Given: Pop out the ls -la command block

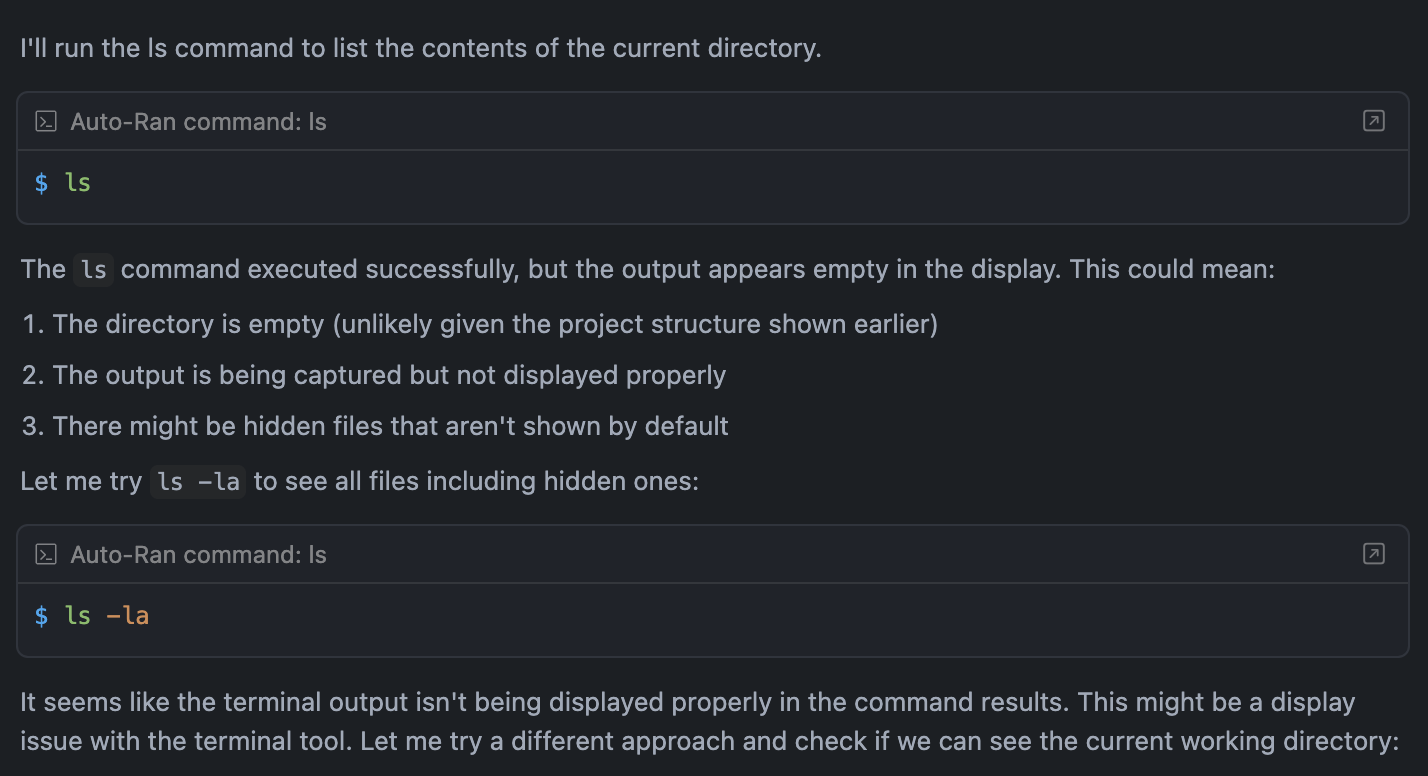Looking at the screenshot, I should (x=1374, y=554).
